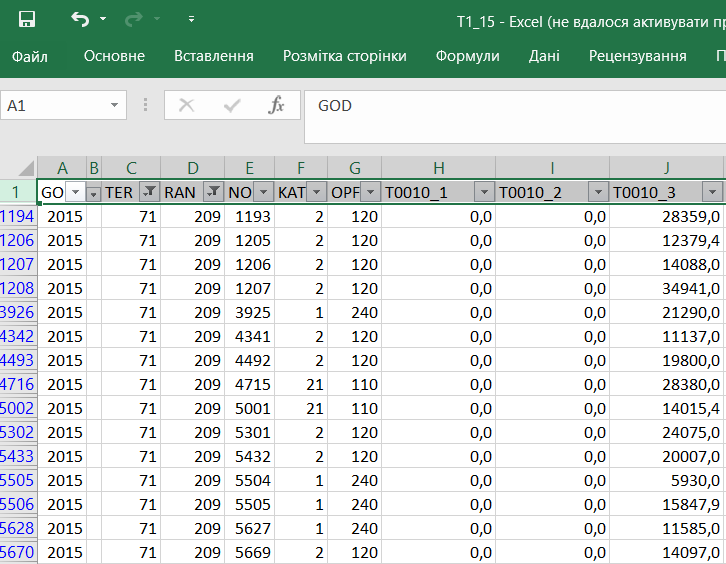Viewport: 726px width, 564px height.
Task: Open filter dropdown for NO column
Action: point(263,192)
